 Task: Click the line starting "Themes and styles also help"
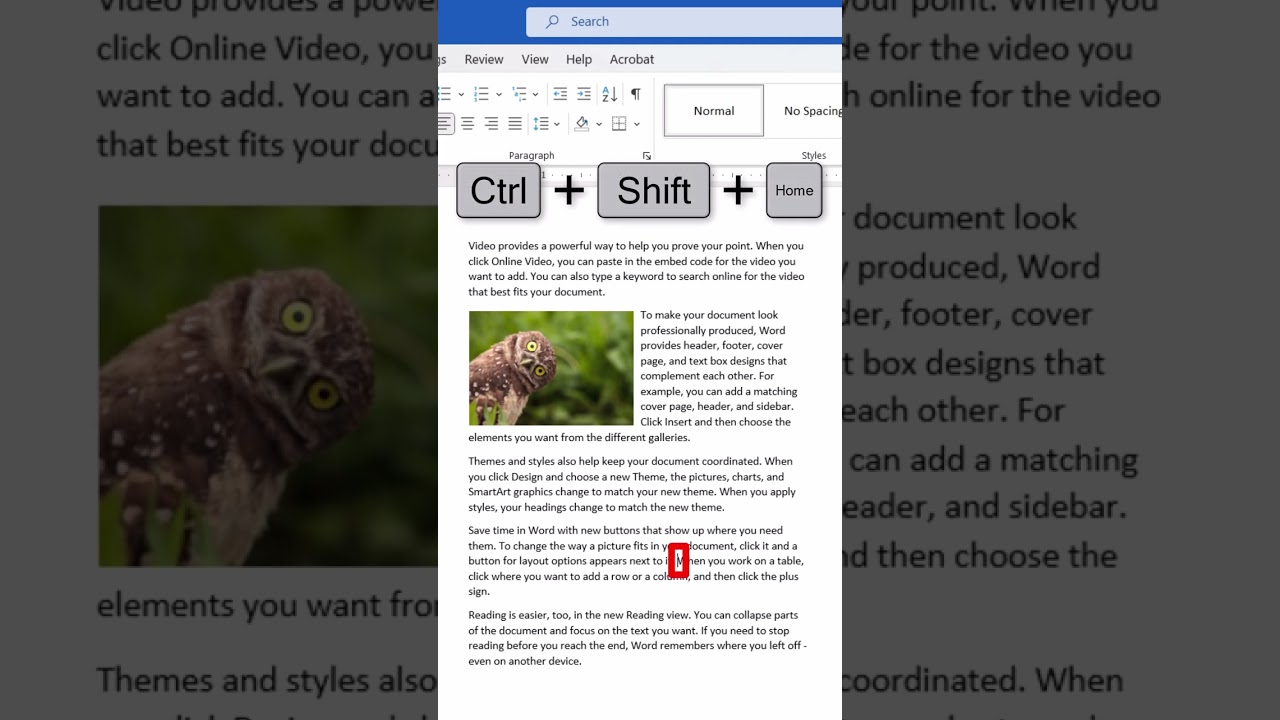point(630,462)
